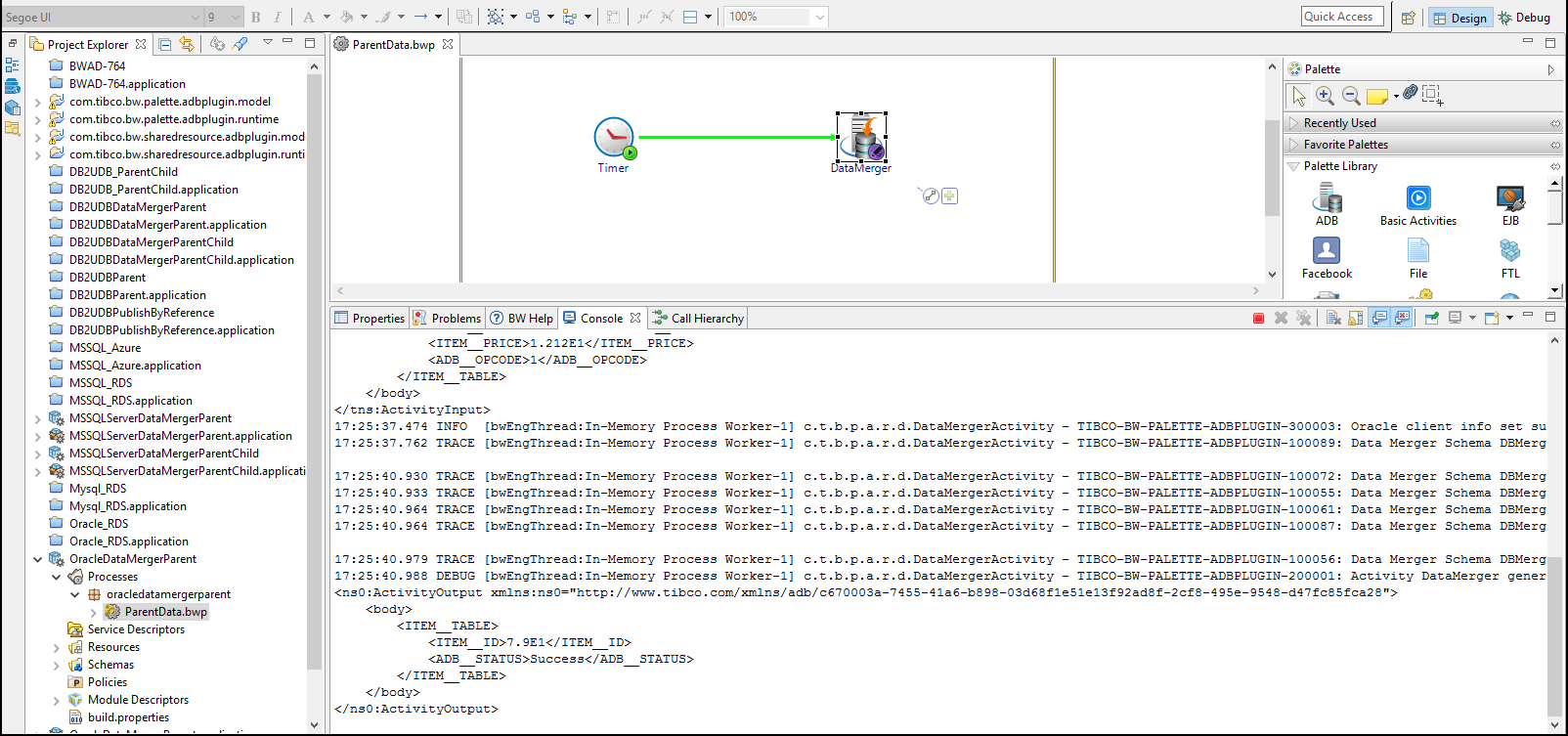Image resolution: width=1568 pixels, height=736 pixels.
Task: Click the palette Zoom In tool
Action: (x=1325, y=95)
